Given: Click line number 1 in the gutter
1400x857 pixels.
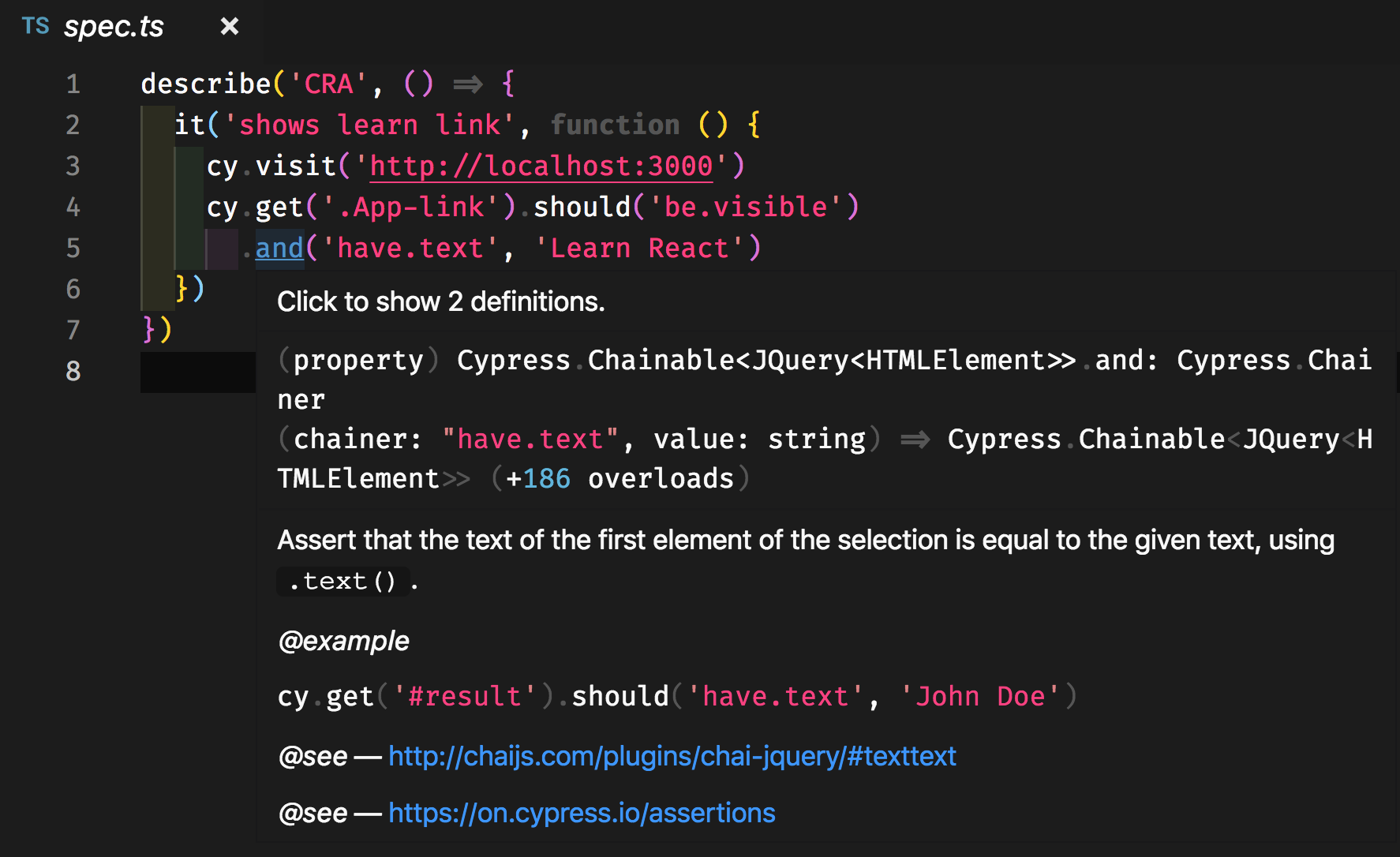Looking at the screenshot, I should pyautogui.click(x=73, y=84).
